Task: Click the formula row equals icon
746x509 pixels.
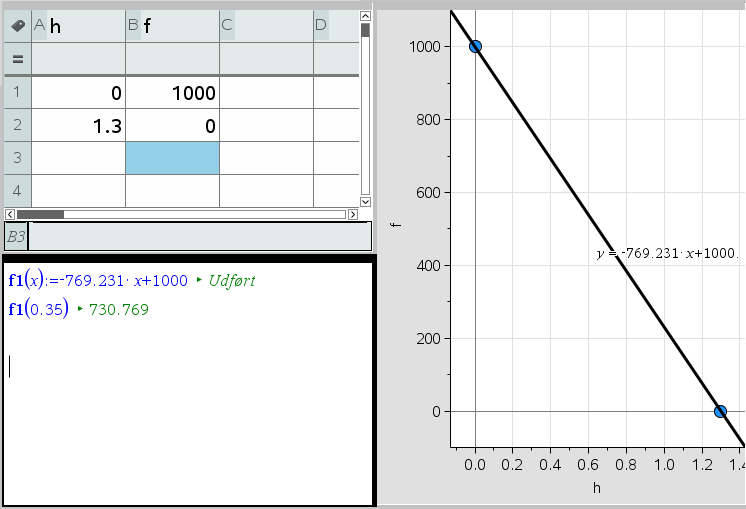Action: [x=17, y=59]
